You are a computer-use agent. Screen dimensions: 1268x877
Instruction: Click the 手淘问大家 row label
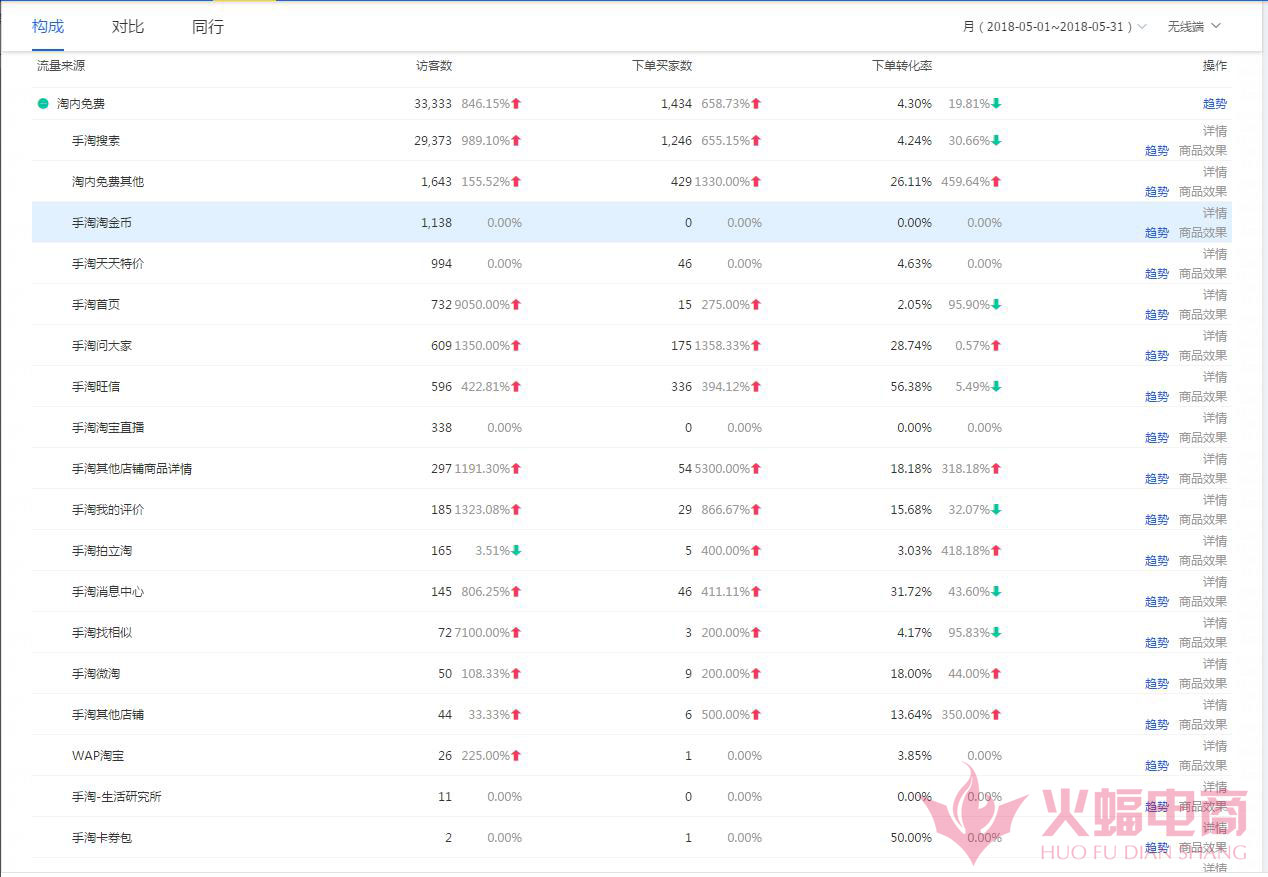coord(102,346)
